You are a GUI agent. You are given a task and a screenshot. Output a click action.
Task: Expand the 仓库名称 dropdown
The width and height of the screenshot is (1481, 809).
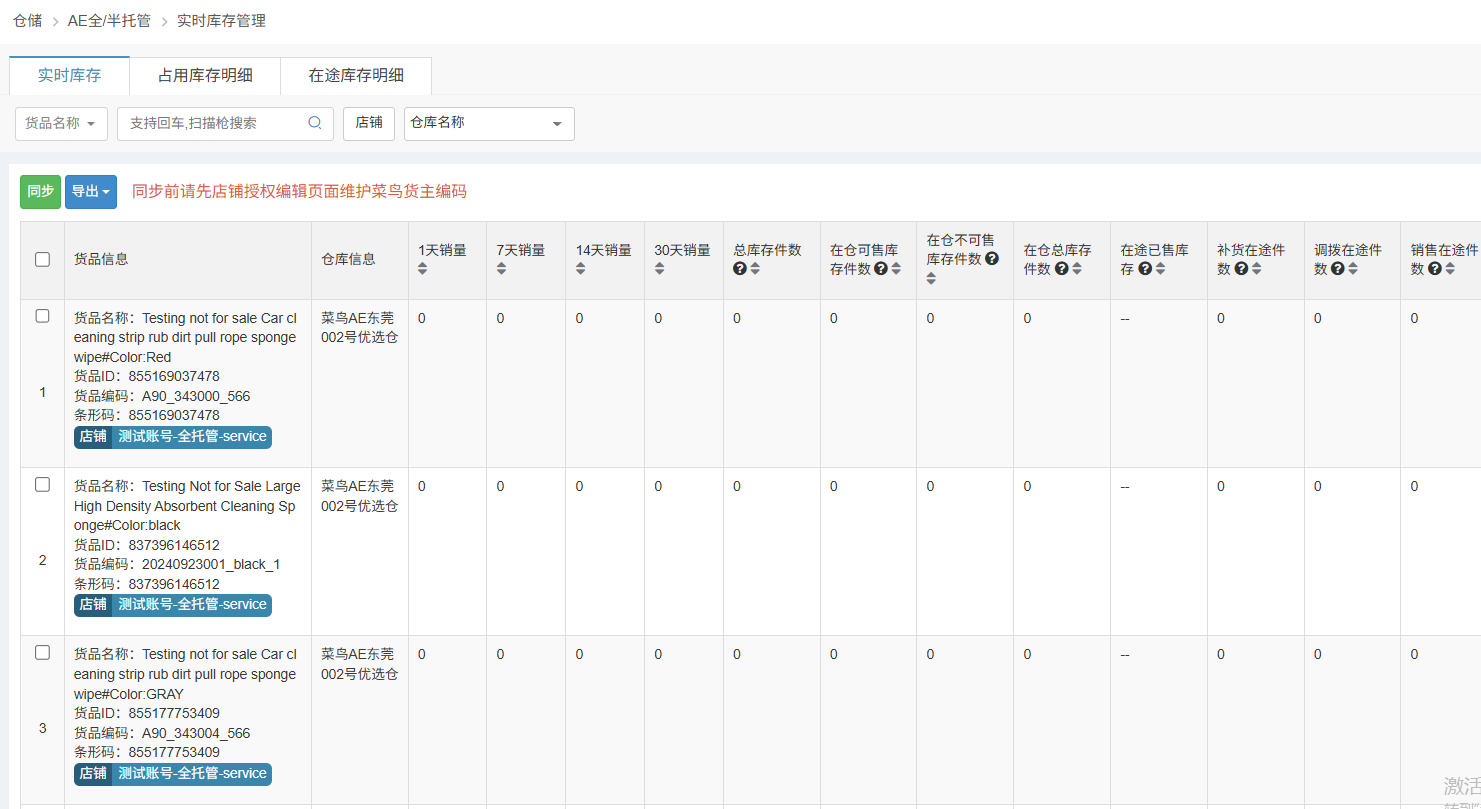489,123
